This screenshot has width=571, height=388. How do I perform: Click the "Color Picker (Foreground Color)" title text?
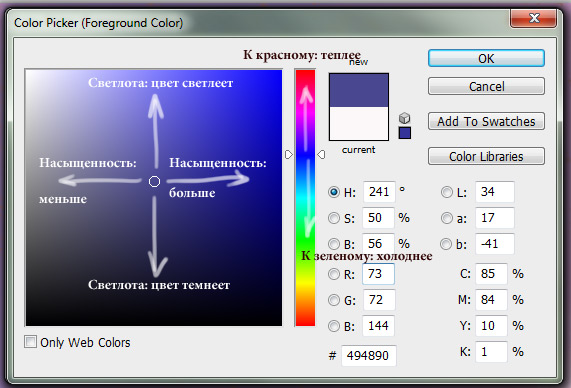point(98,23)
